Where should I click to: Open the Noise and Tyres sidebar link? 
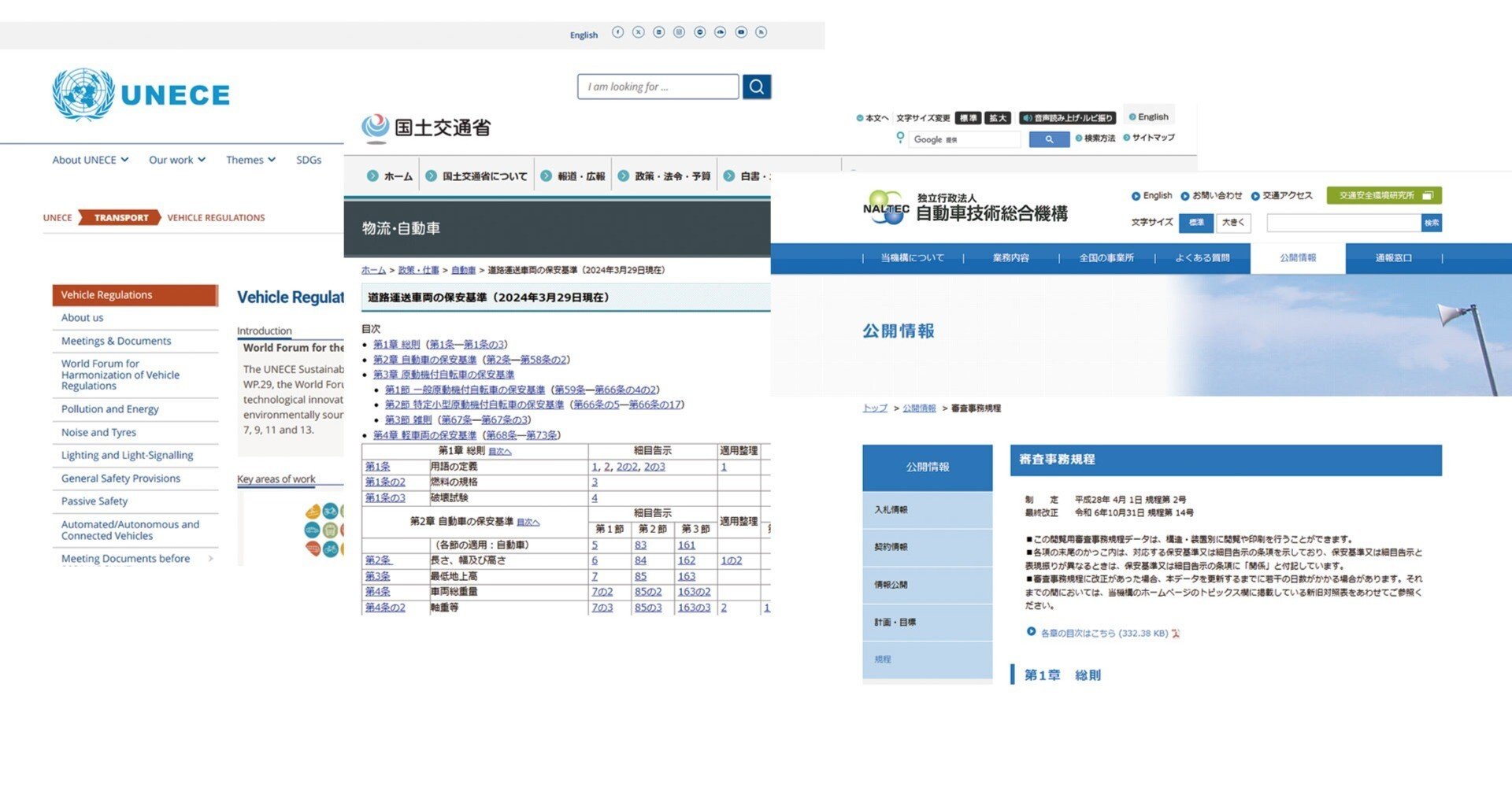98,432
